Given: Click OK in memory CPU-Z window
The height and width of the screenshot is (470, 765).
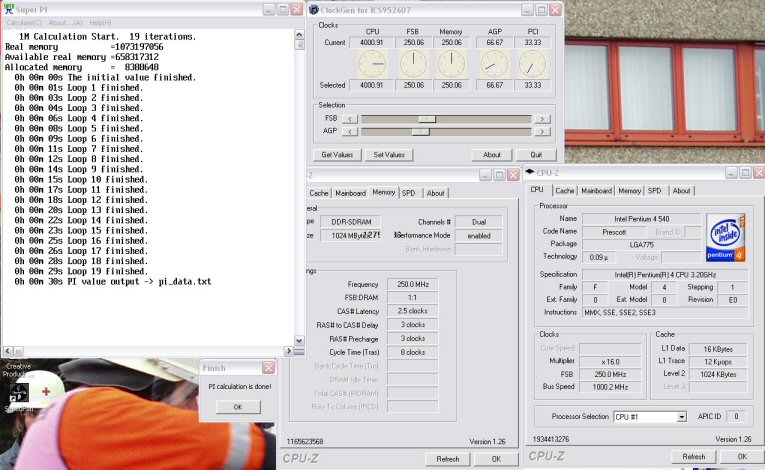Looking at the screenshot, I should [x=496, y=459].
